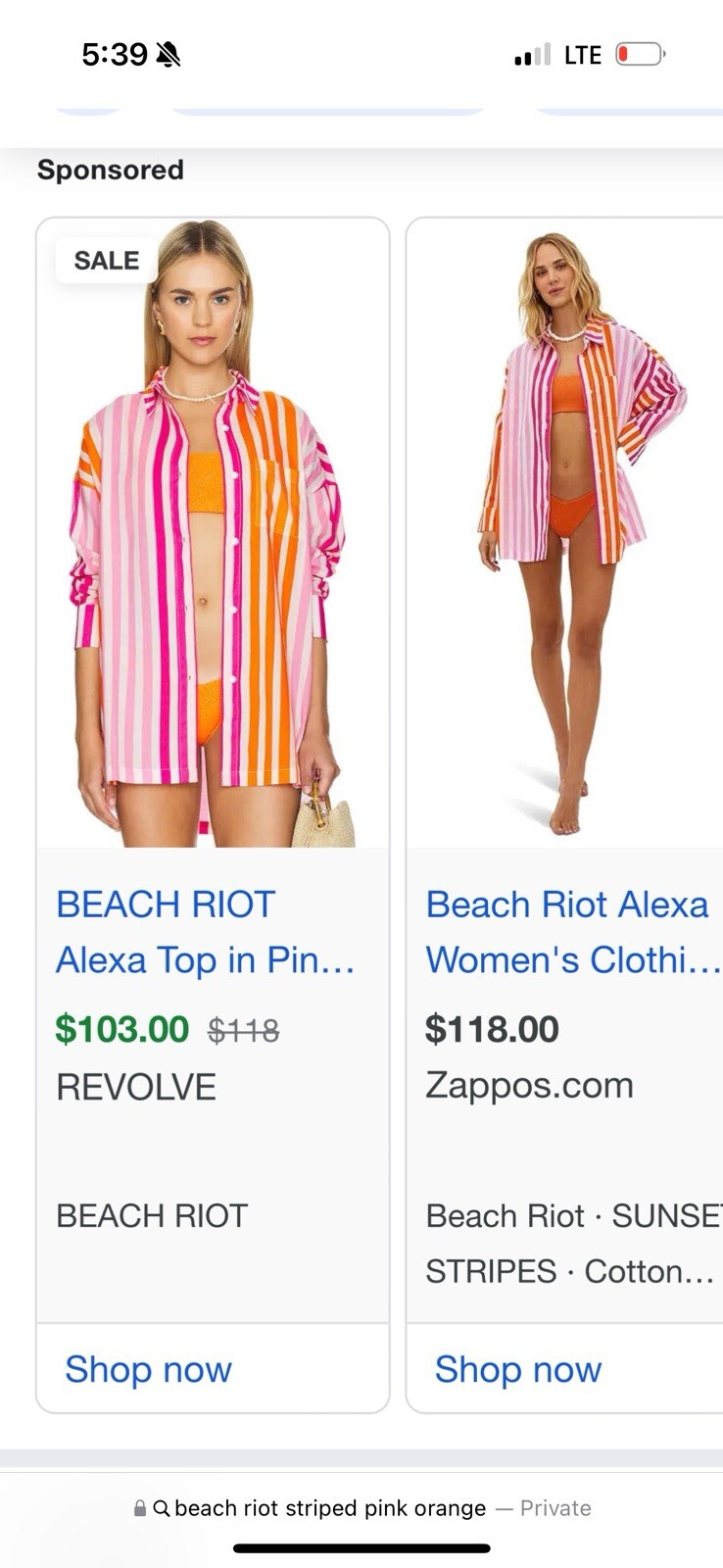Tap the REVOLVE seller name

click(136, 1087)
